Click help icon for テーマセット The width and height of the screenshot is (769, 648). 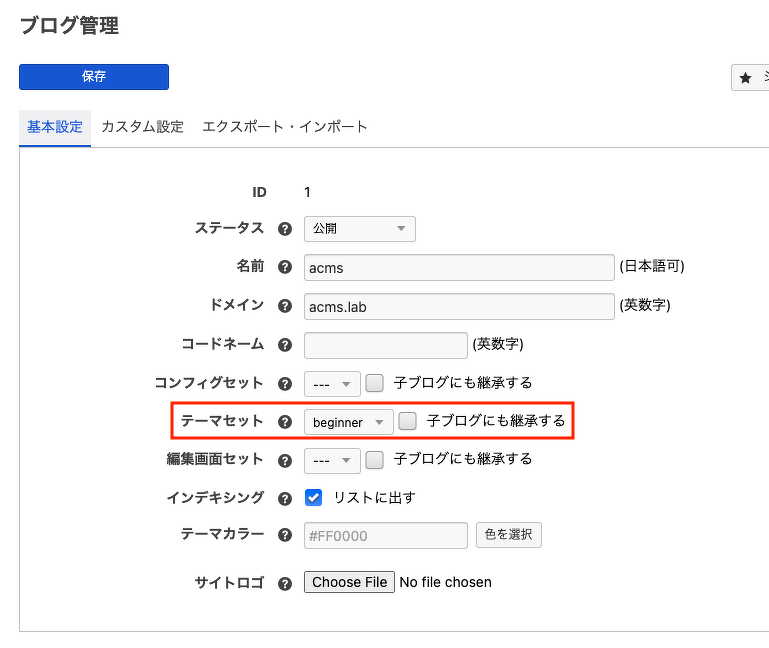285,422
